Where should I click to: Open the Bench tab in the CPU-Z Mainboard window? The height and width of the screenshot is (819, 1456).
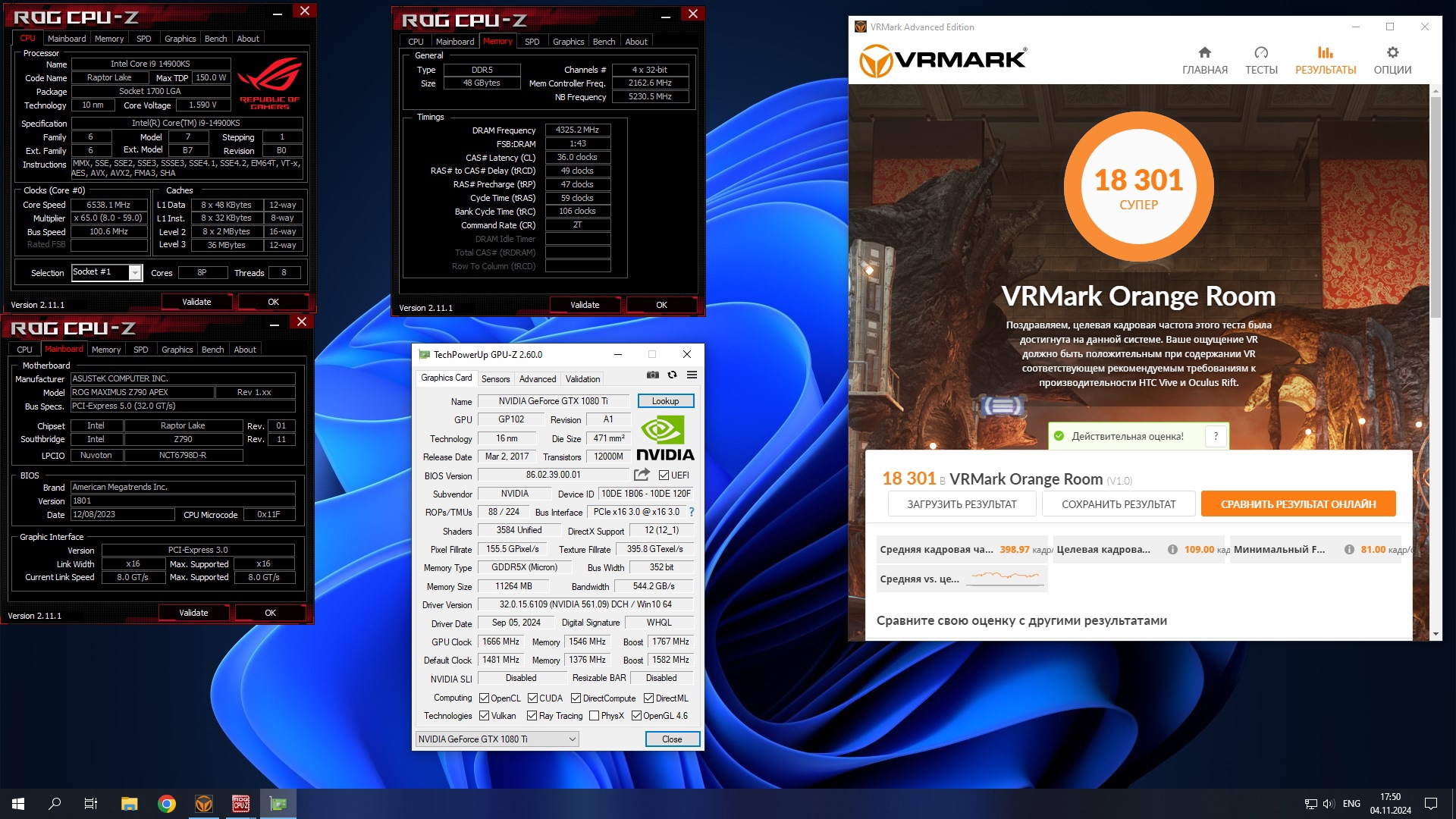pos(212,350)
